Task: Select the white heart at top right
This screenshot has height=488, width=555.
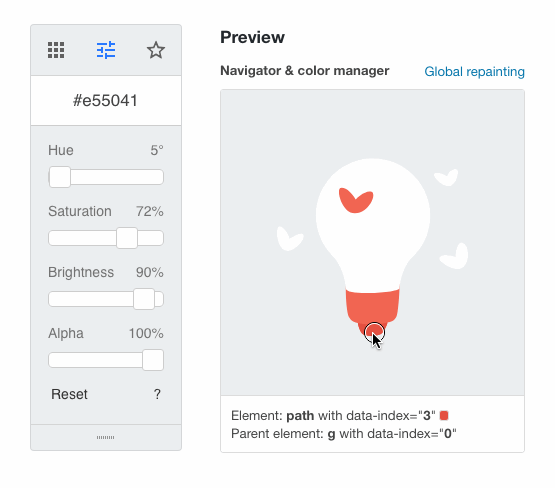Action: click(447, 177)
